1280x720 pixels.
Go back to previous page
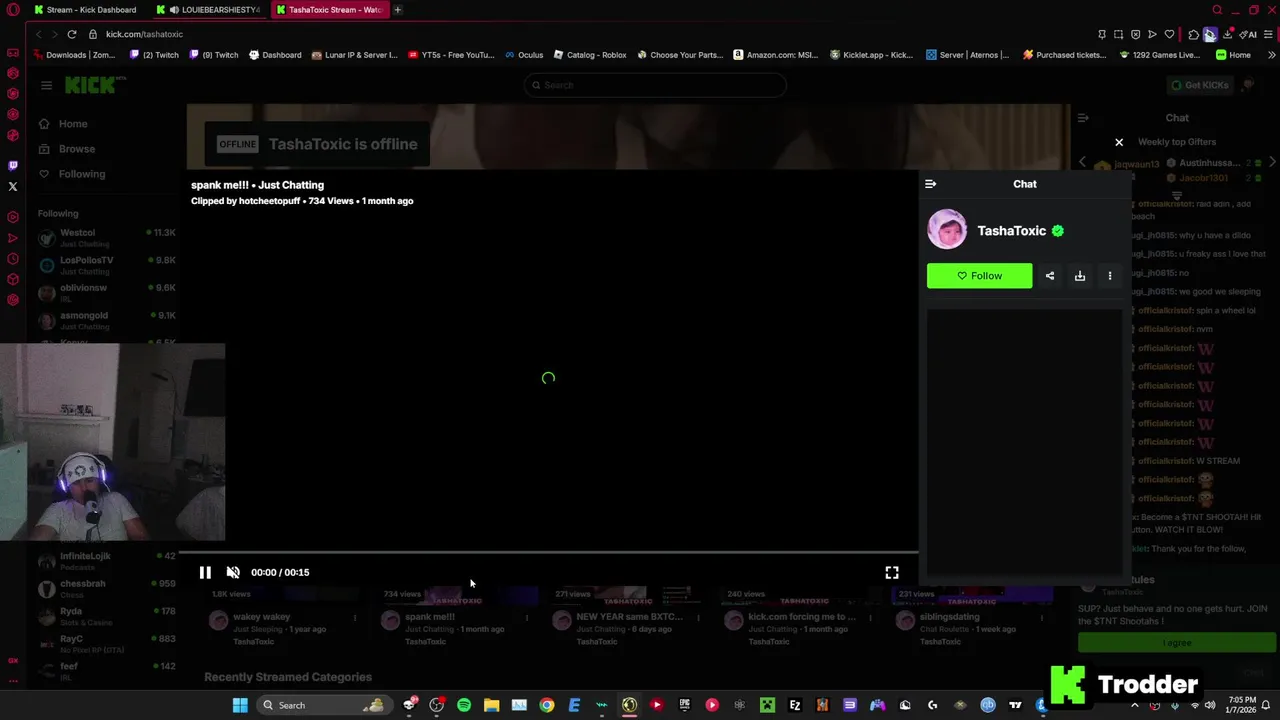[x=38, y=34]
